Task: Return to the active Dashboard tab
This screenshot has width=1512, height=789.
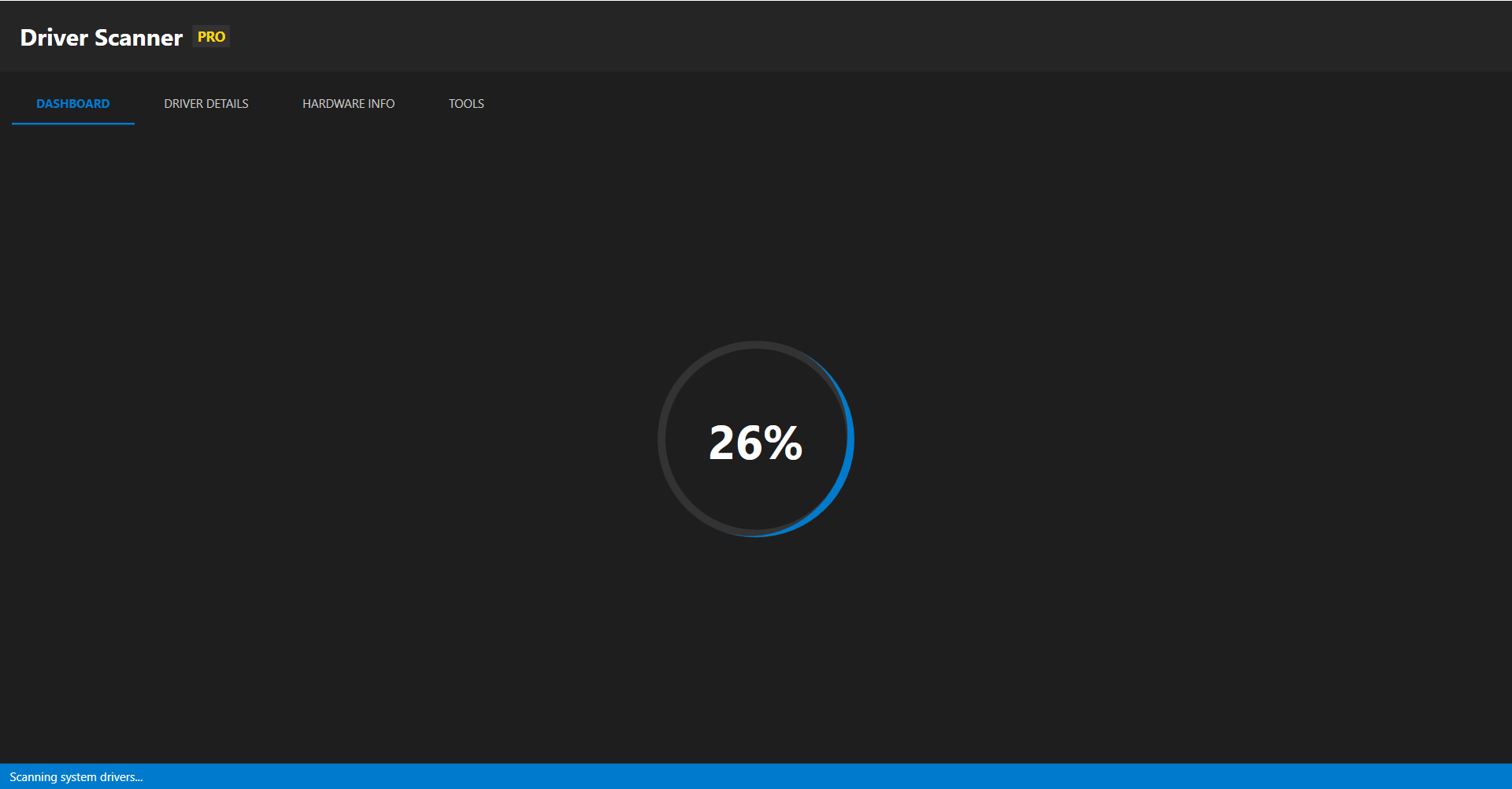Action: coord(72,104)
